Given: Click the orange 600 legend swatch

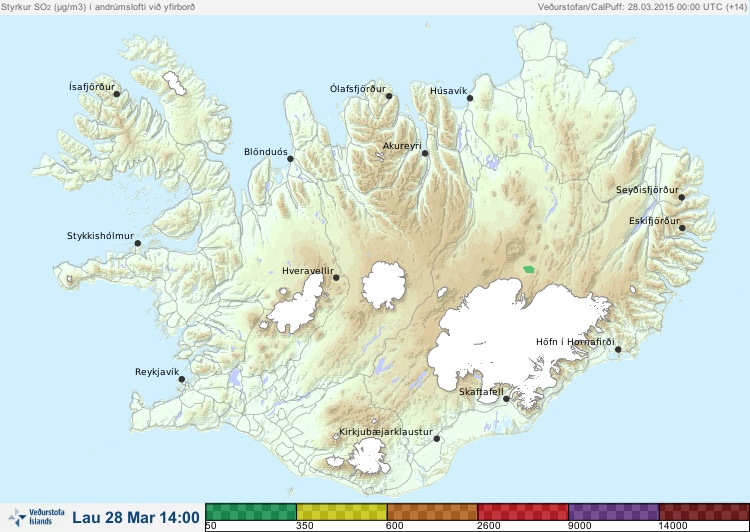Looking at the screenshot, I should tap(432, 512).
